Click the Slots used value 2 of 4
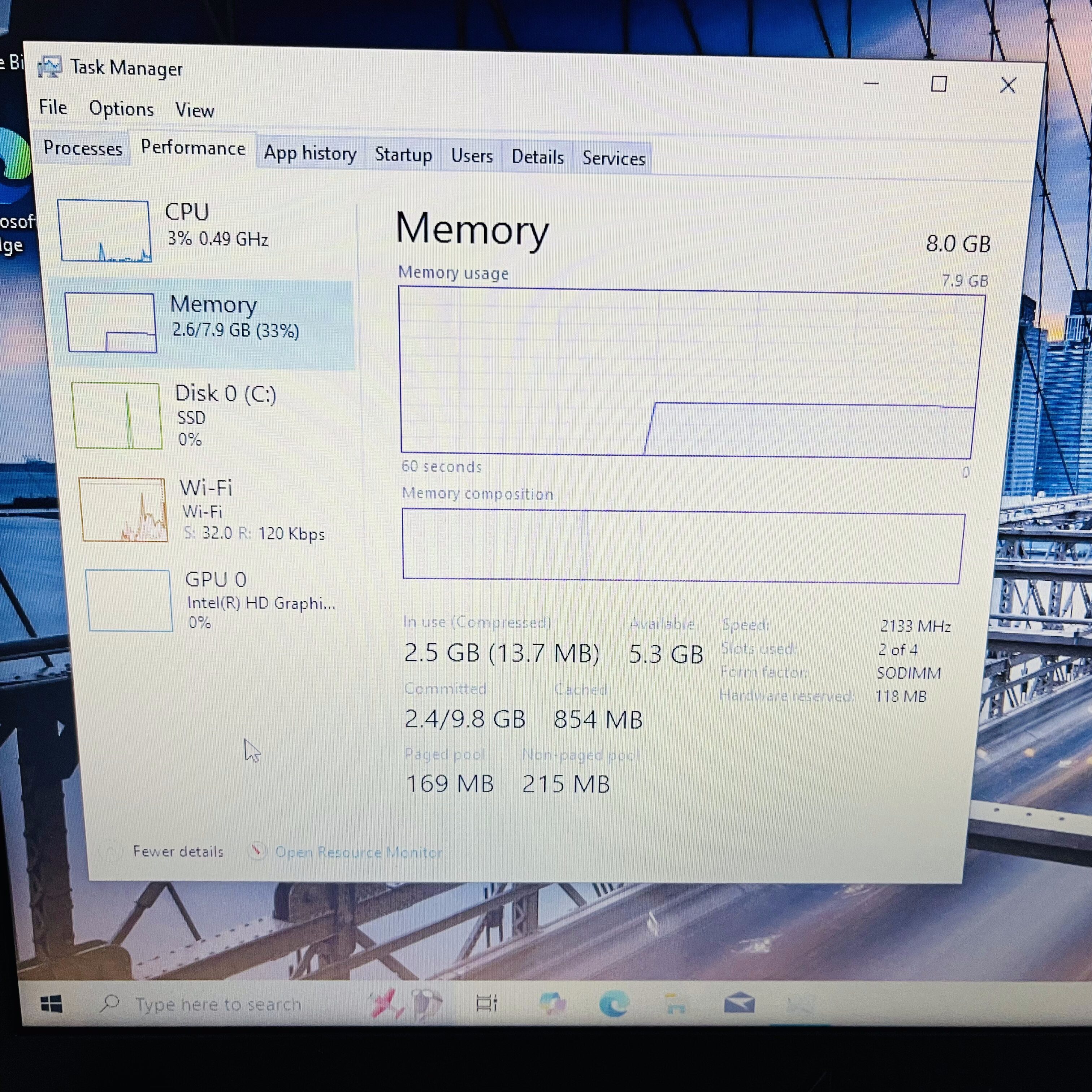 [898, 650]
